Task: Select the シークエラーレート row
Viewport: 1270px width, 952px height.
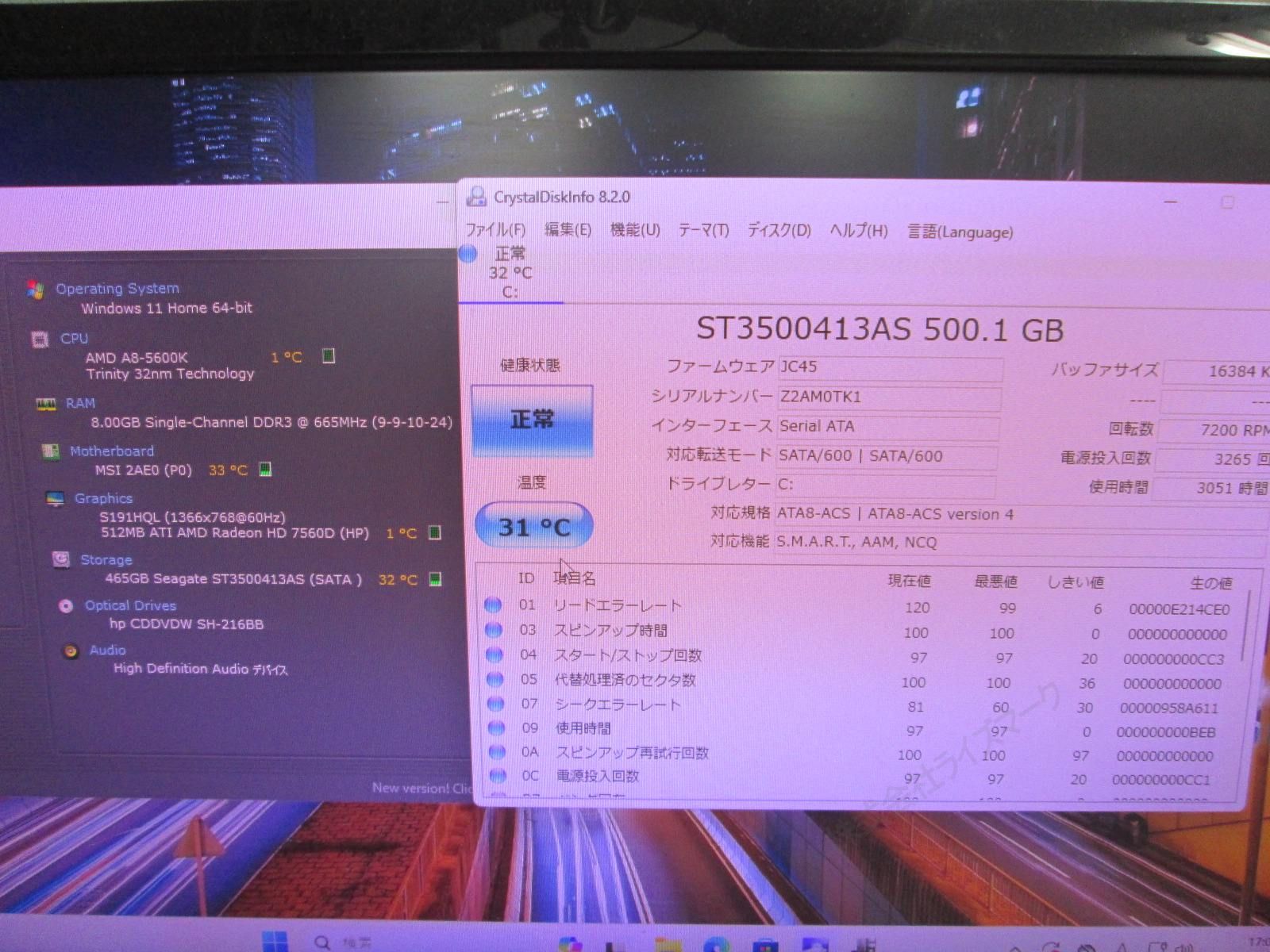Action: (x=860, y=706)
